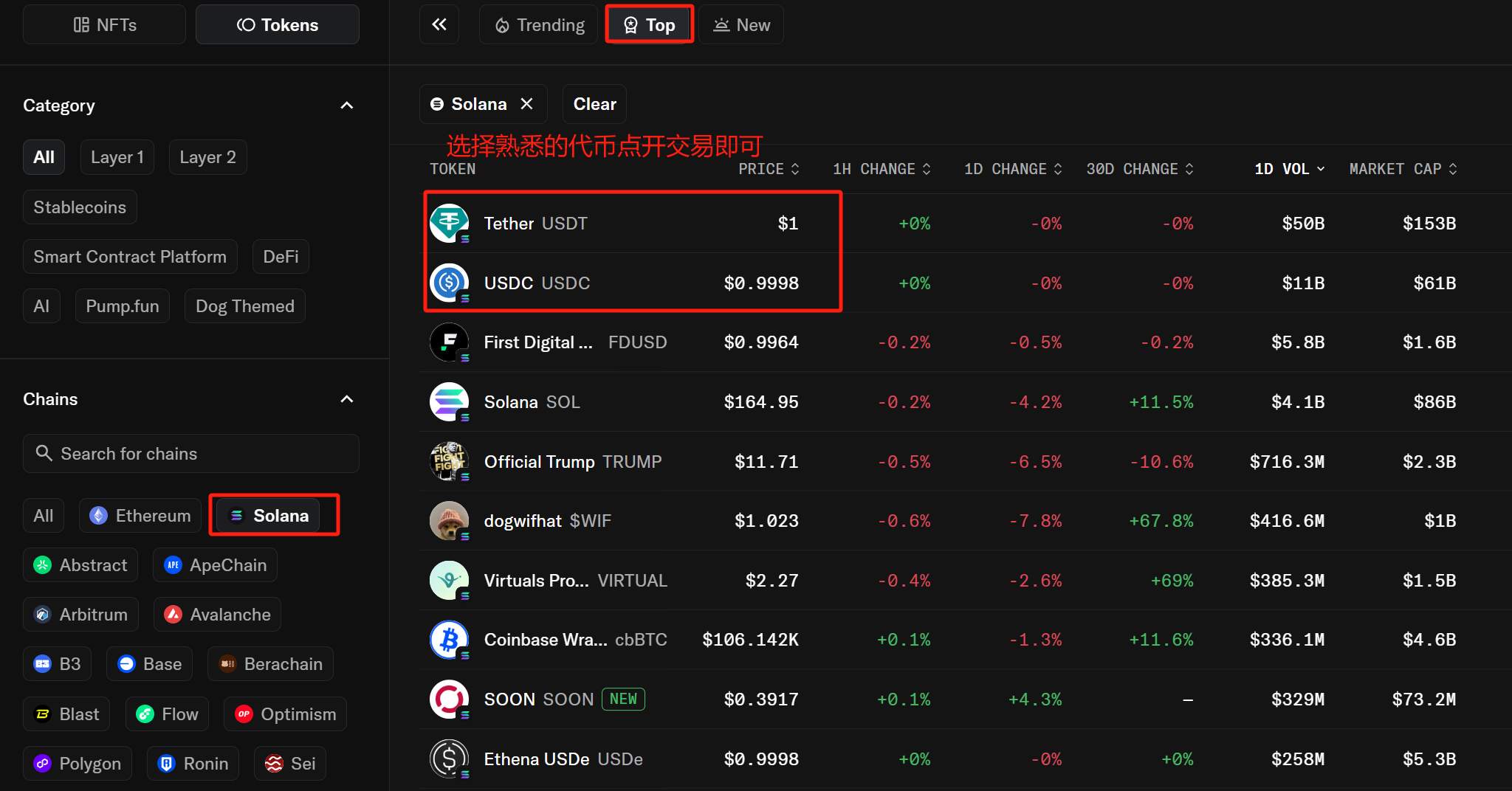Viewport: 1512px width, 791px height.
Task: Select the B3 chain filter
Action: pyautogui.click(x=57, y=664)
